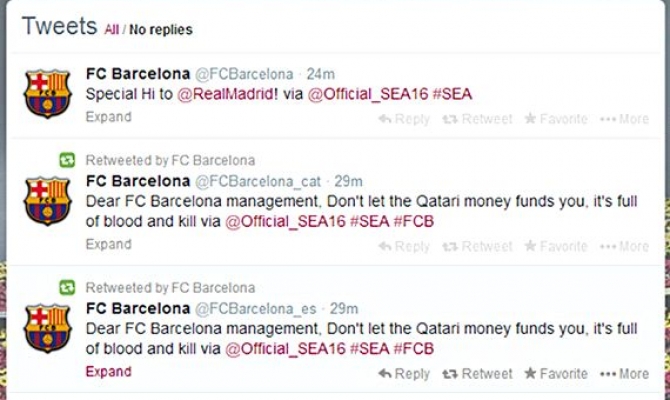Reply to the FCBarcelona_es tweet
670x400 pixels.
tap(404, 374)
